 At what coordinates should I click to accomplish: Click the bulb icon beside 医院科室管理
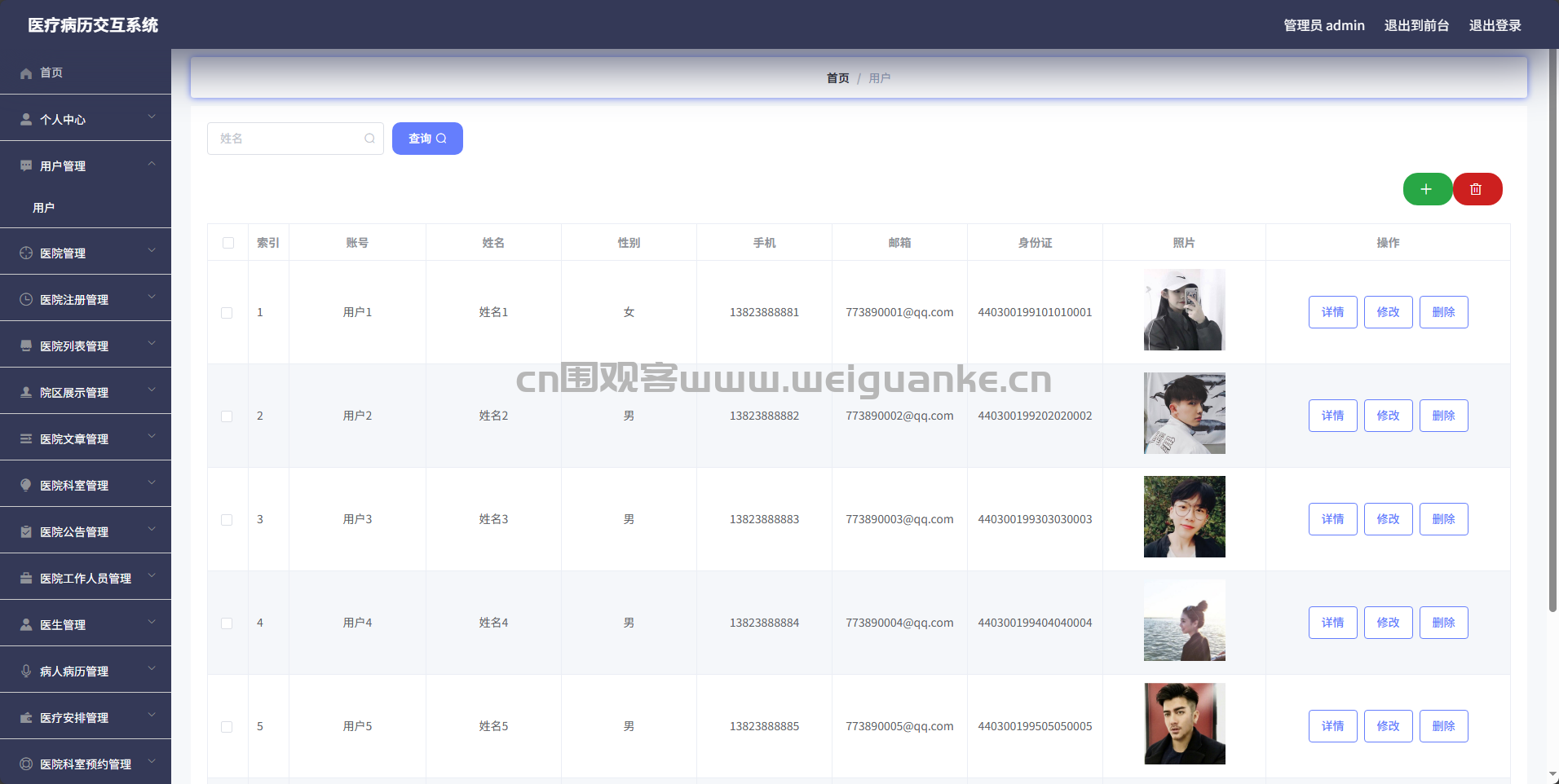(x=26, y=485)
